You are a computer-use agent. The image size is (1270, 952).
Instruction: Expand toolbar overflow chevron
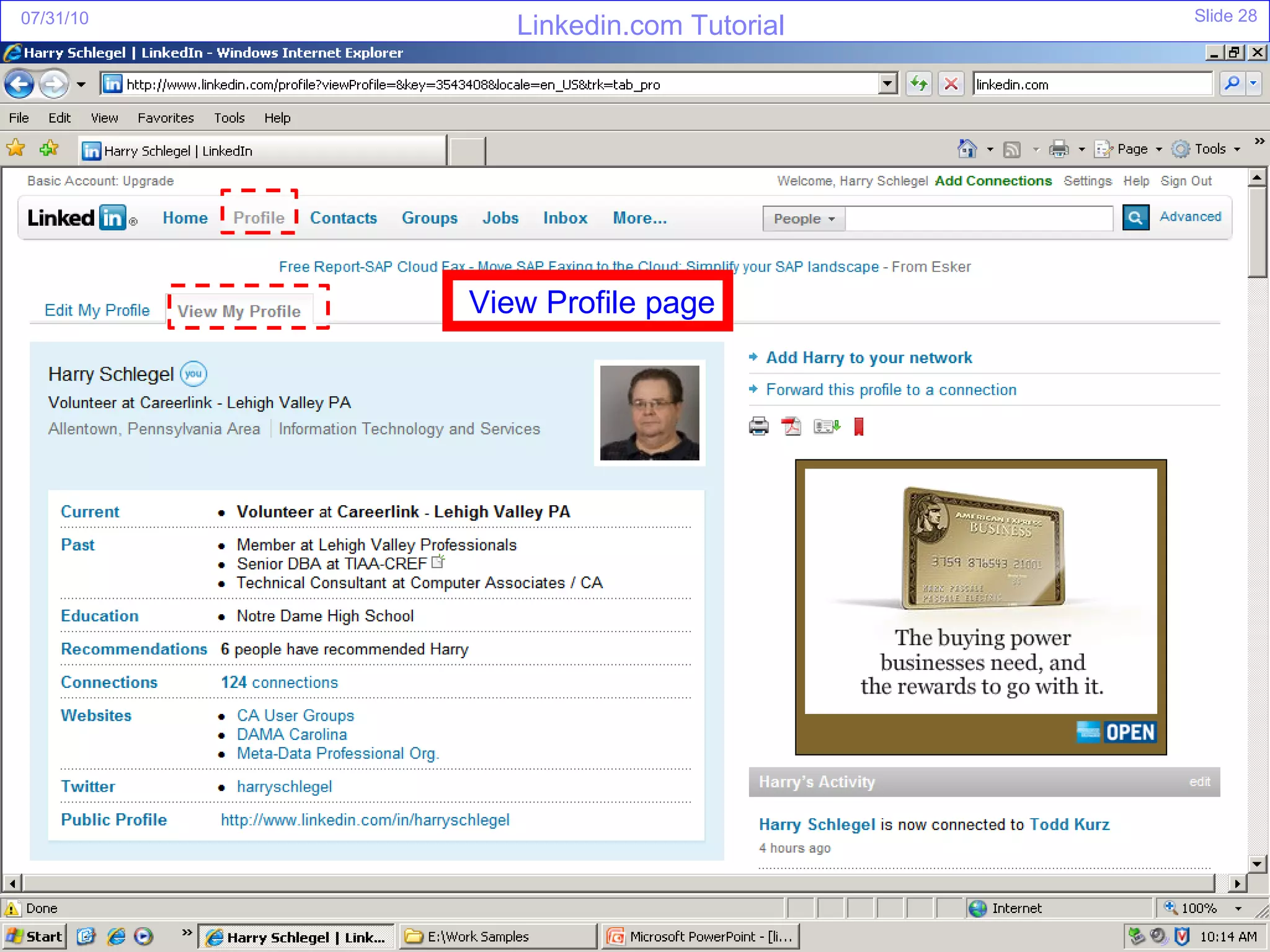coord(1259,141)
